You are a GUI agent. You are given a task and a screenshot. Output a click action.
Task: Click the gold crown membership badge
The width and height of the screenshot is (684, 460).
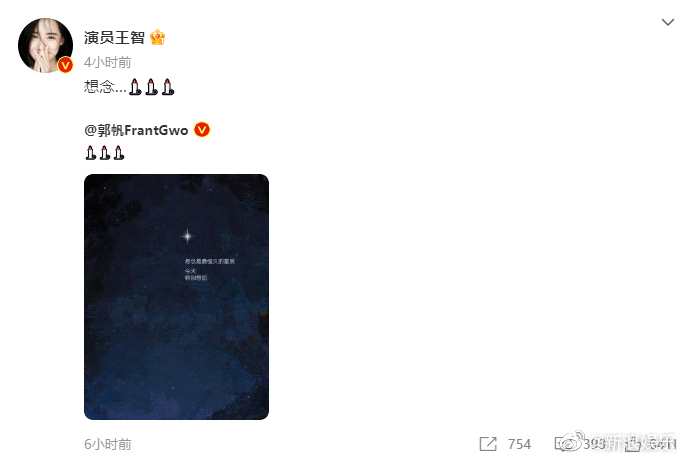pos(157,37)
